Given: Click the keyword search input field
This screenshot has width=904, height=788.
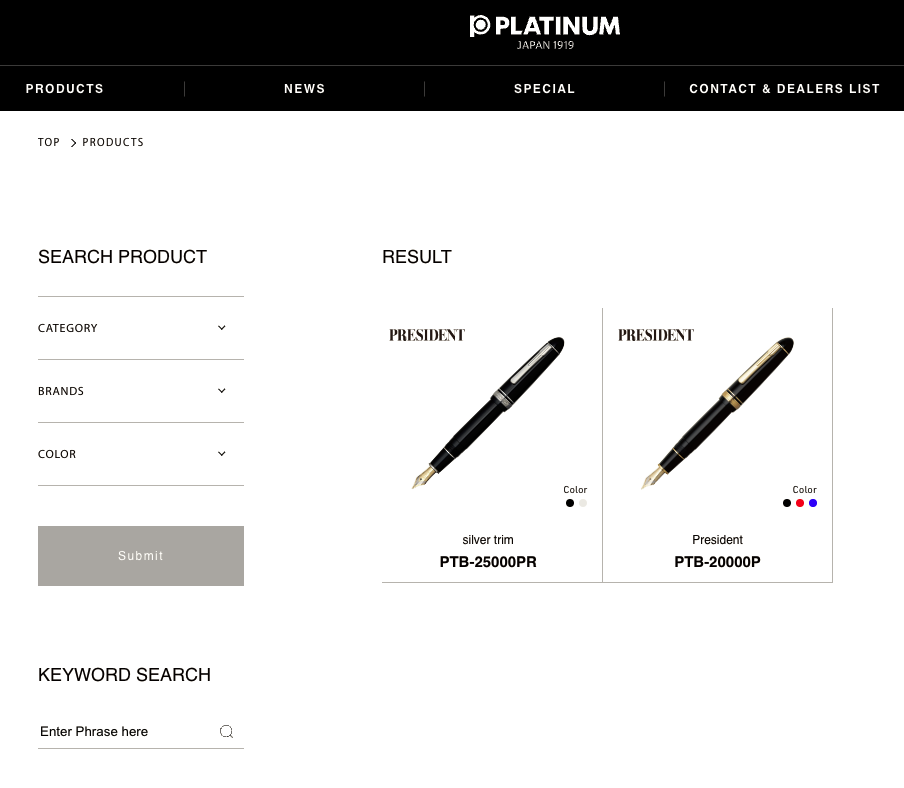Looking at the screenshot, I should (x=125, y=732).
